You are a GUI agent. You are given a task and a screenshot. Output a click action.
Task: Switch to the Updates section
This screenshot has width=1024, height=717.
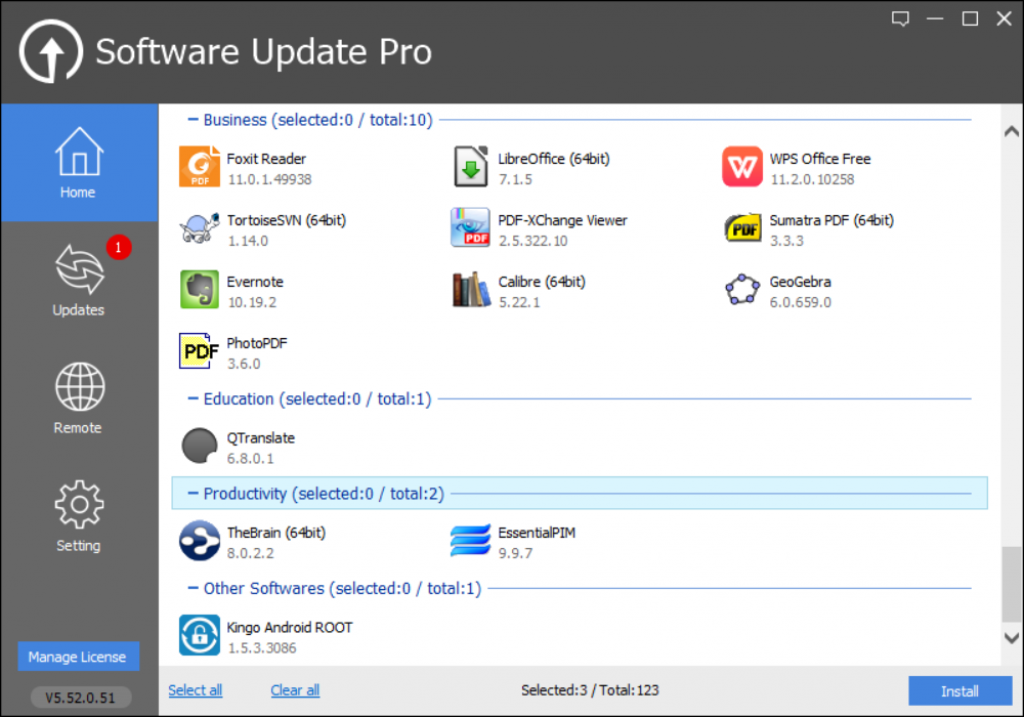(79, 281)
